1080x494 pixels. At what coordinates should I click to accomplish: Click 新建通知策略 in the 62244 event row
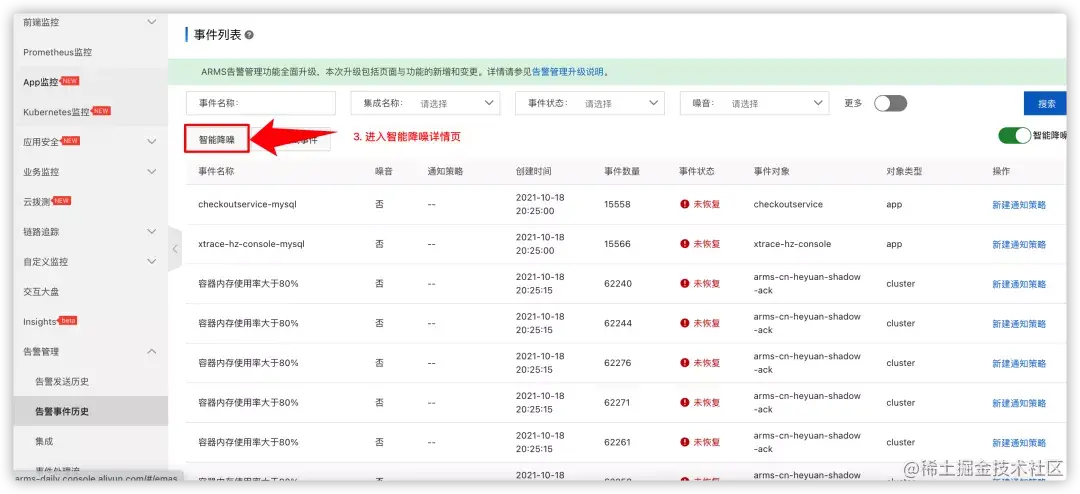click(1019, 323)
